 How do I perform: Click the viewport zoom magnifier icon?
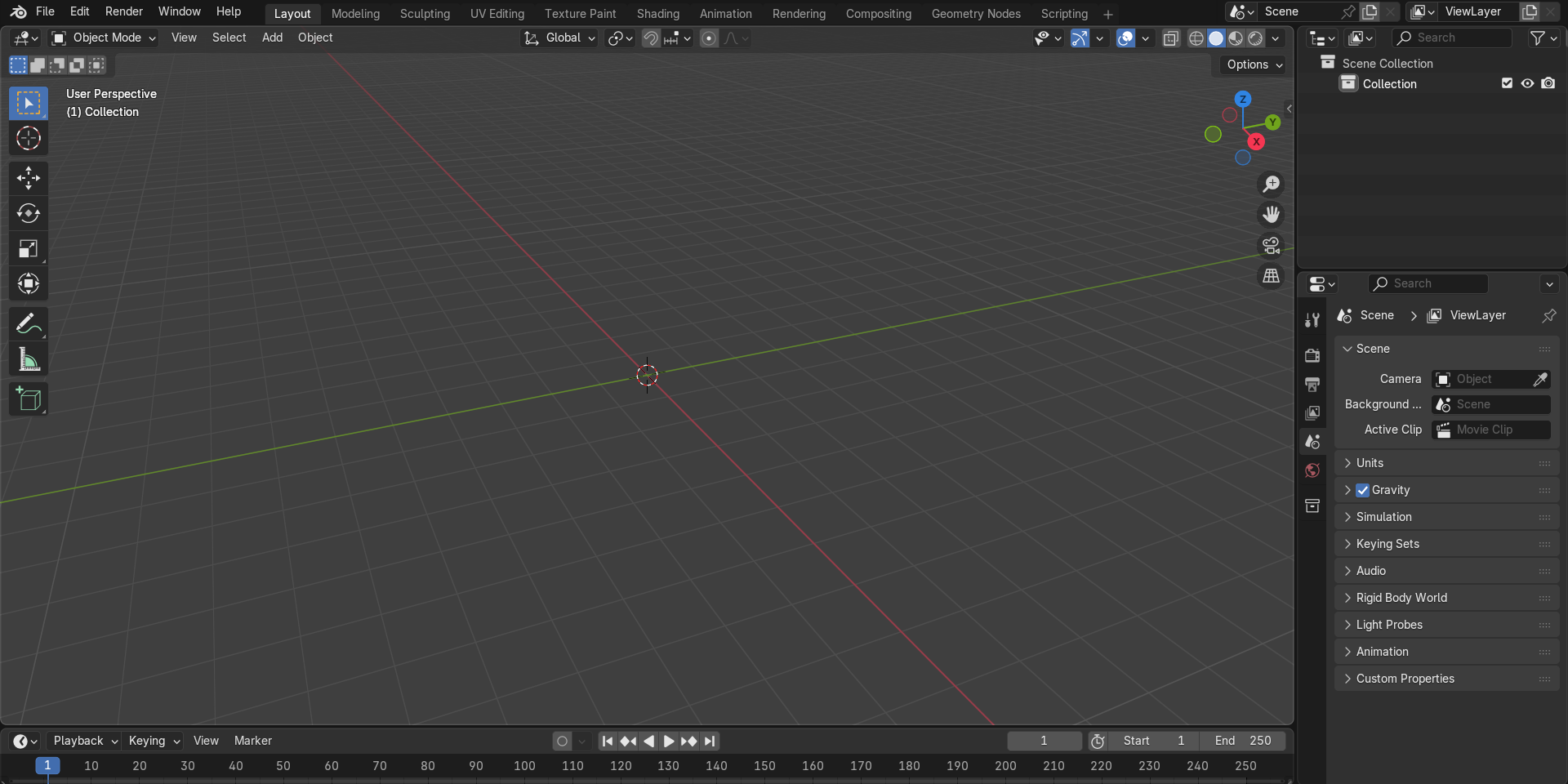coord(1272,185)
